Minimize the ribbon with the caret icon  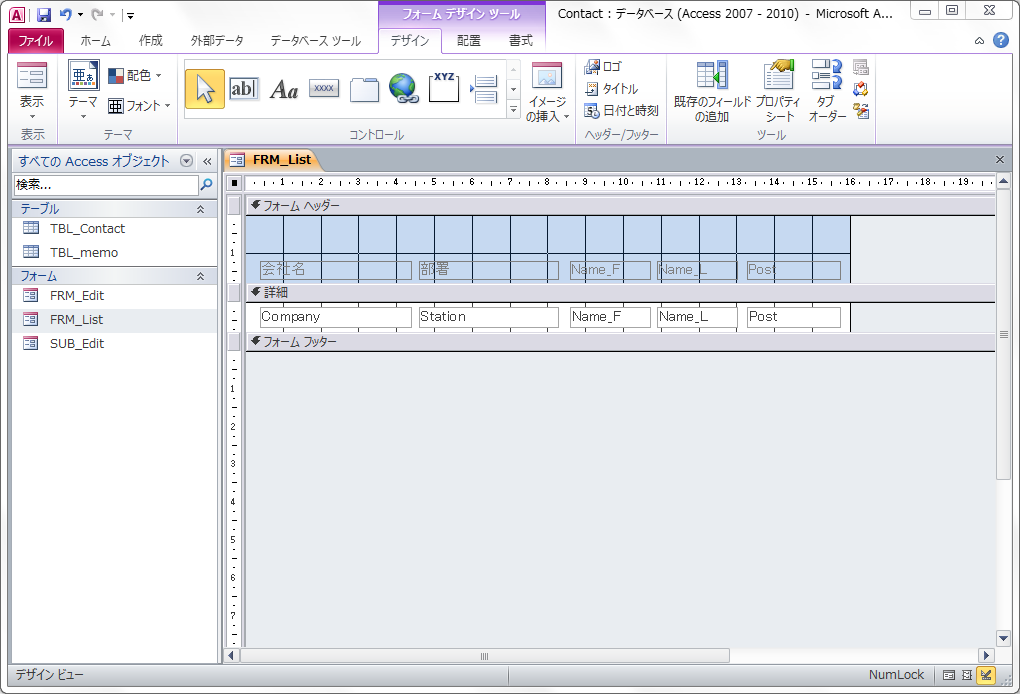[x=979, y=41]
